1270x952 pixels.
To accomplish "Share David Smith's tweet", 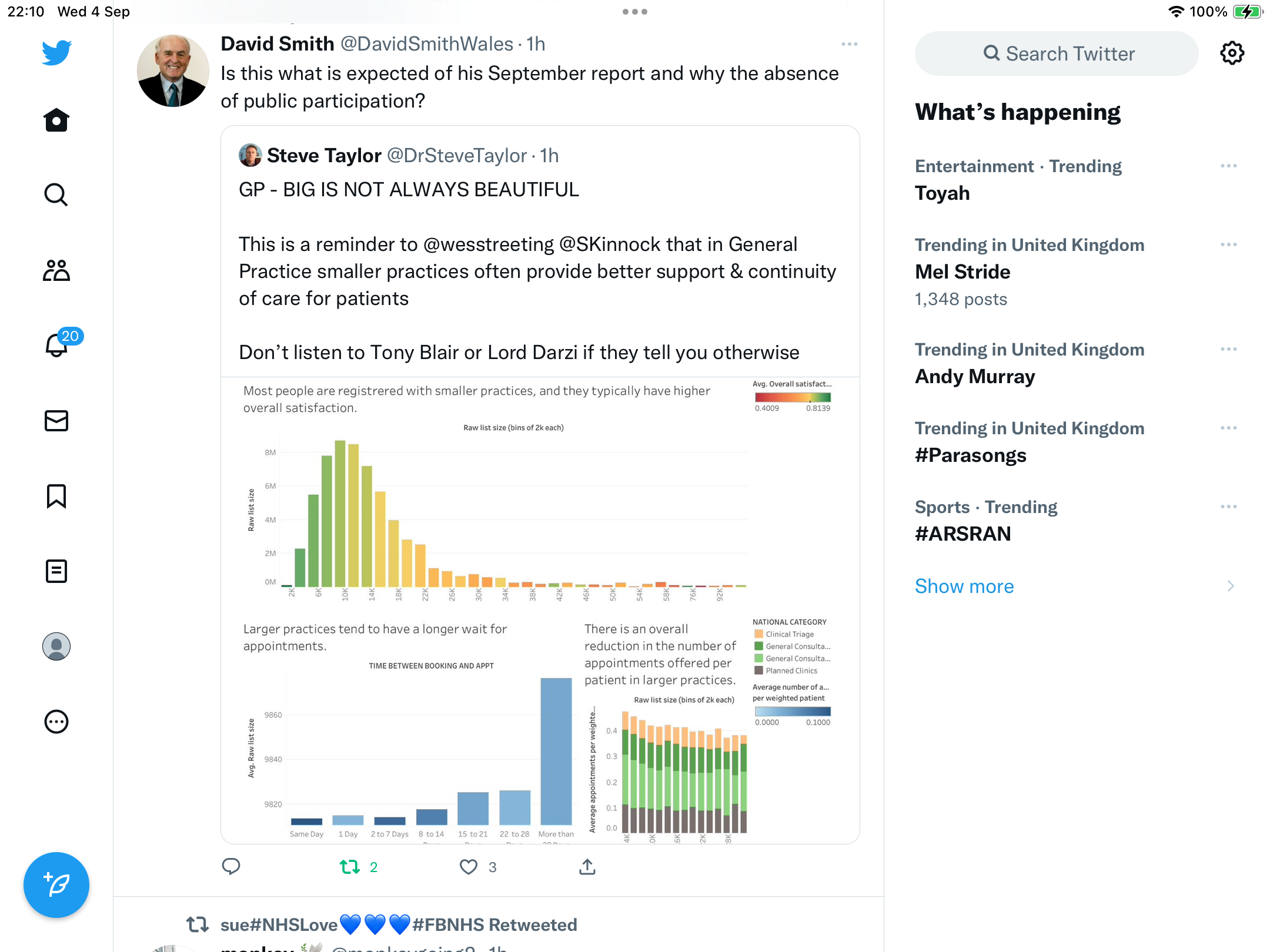I will tap(587, 866).
